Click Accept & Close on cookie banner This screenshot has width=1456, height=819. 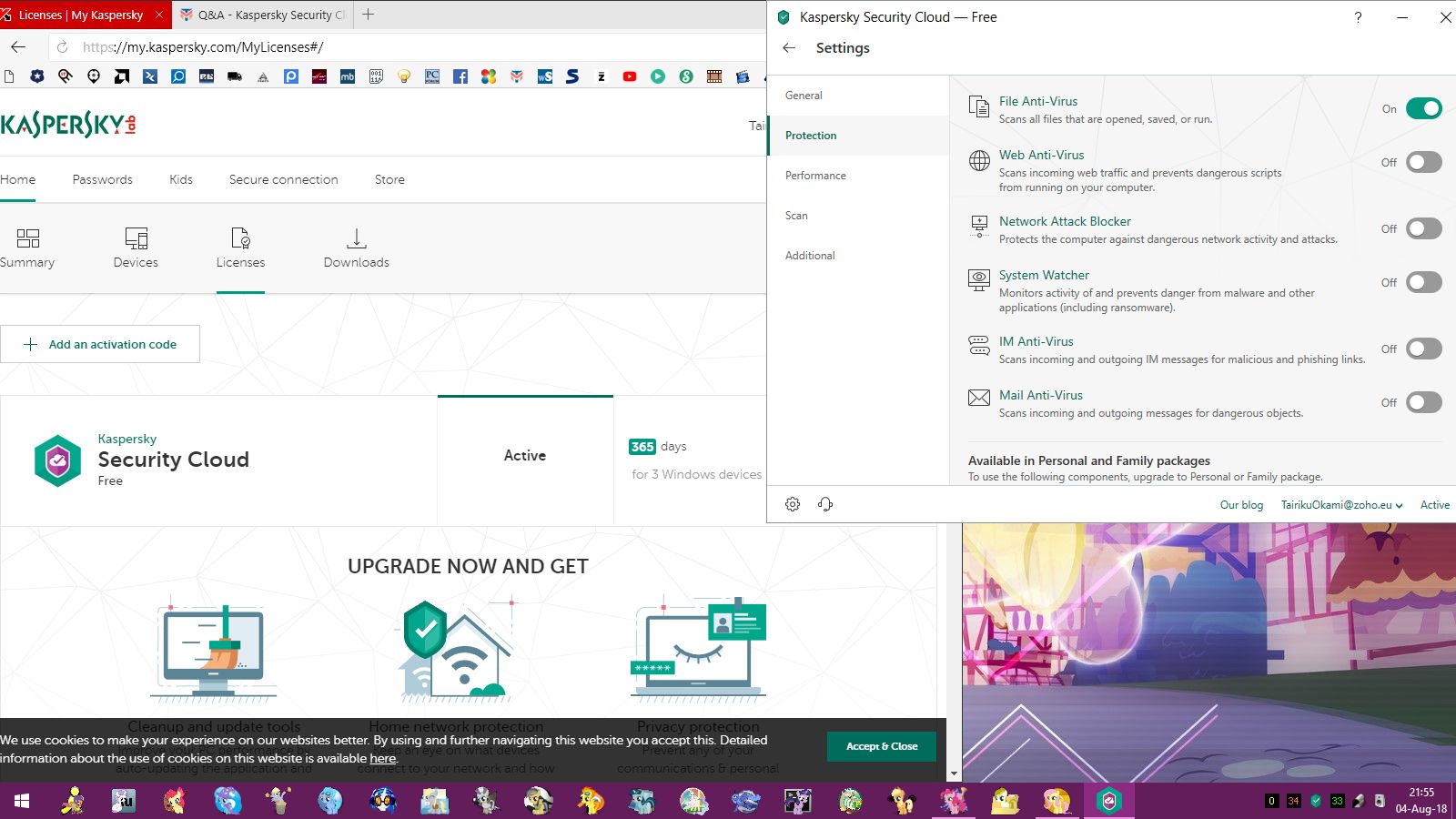click(x=882, y=746)
